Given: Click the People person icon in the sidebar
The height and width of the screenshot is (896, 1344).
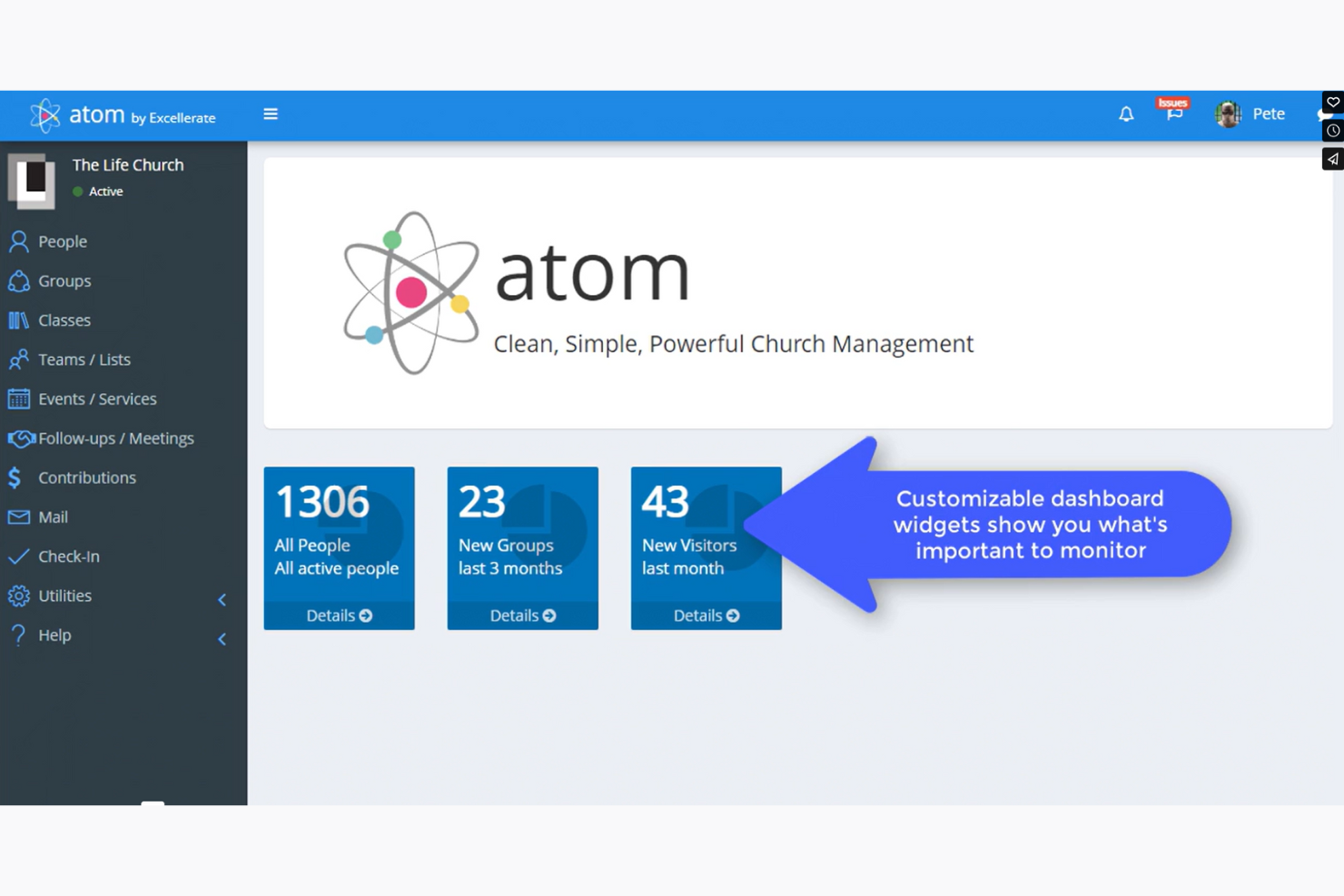Looking at the screenshot, I should [x=18, y=241].
